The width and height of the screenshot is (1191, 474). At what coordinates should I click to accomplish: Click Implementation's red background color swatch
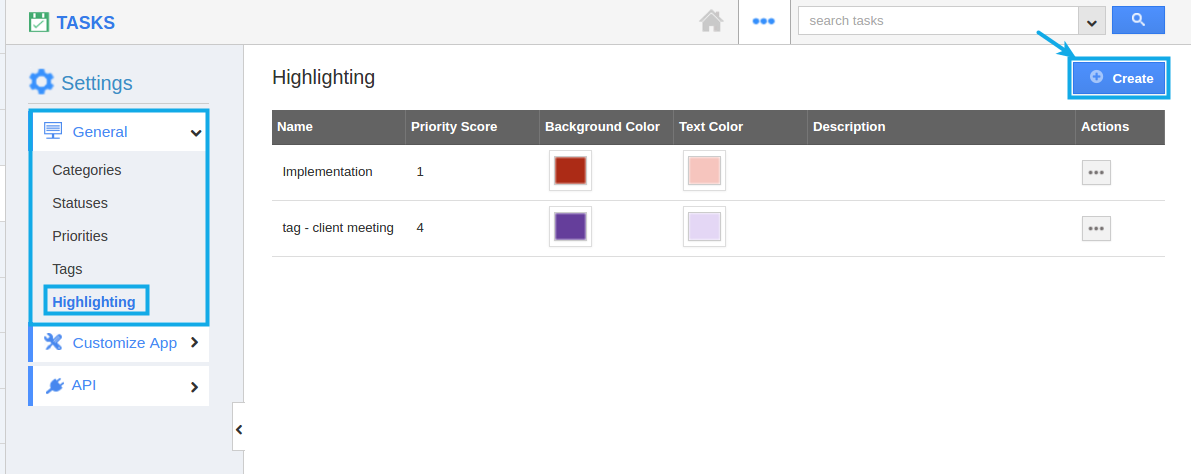pyautogui.click(x=570, y=171)
